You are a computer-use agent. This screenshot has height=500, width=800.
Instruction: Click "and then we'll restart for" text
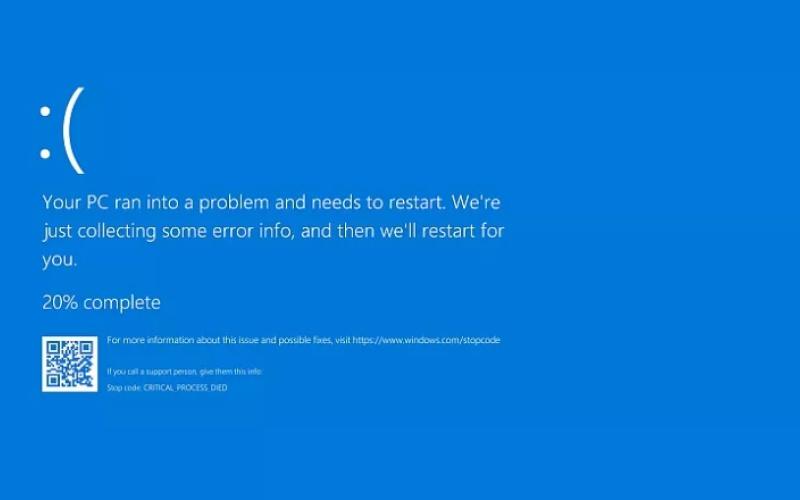click(x=403, y=231)
